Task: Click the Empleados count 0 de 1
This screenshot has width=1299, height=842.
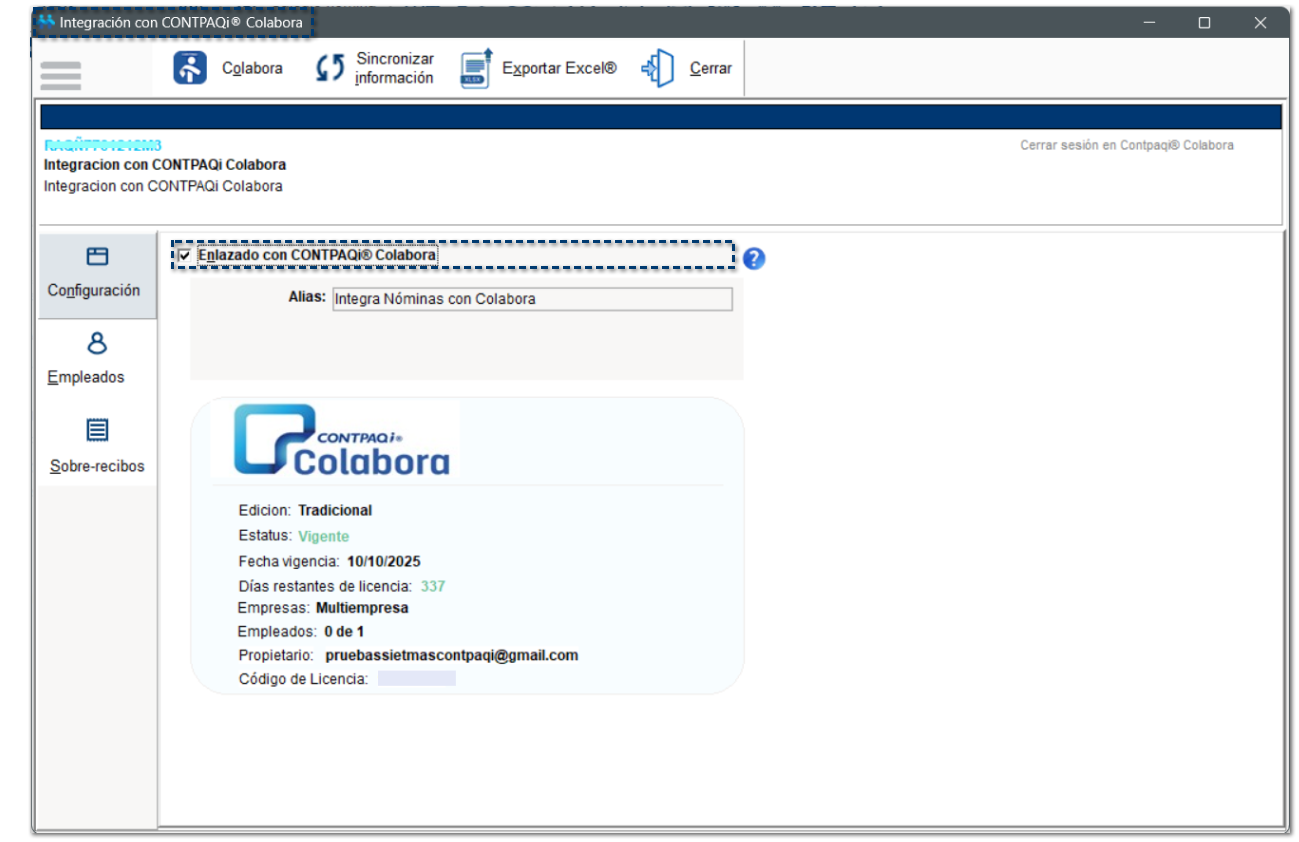Action: pyautogui.click(x=344, y=632)
